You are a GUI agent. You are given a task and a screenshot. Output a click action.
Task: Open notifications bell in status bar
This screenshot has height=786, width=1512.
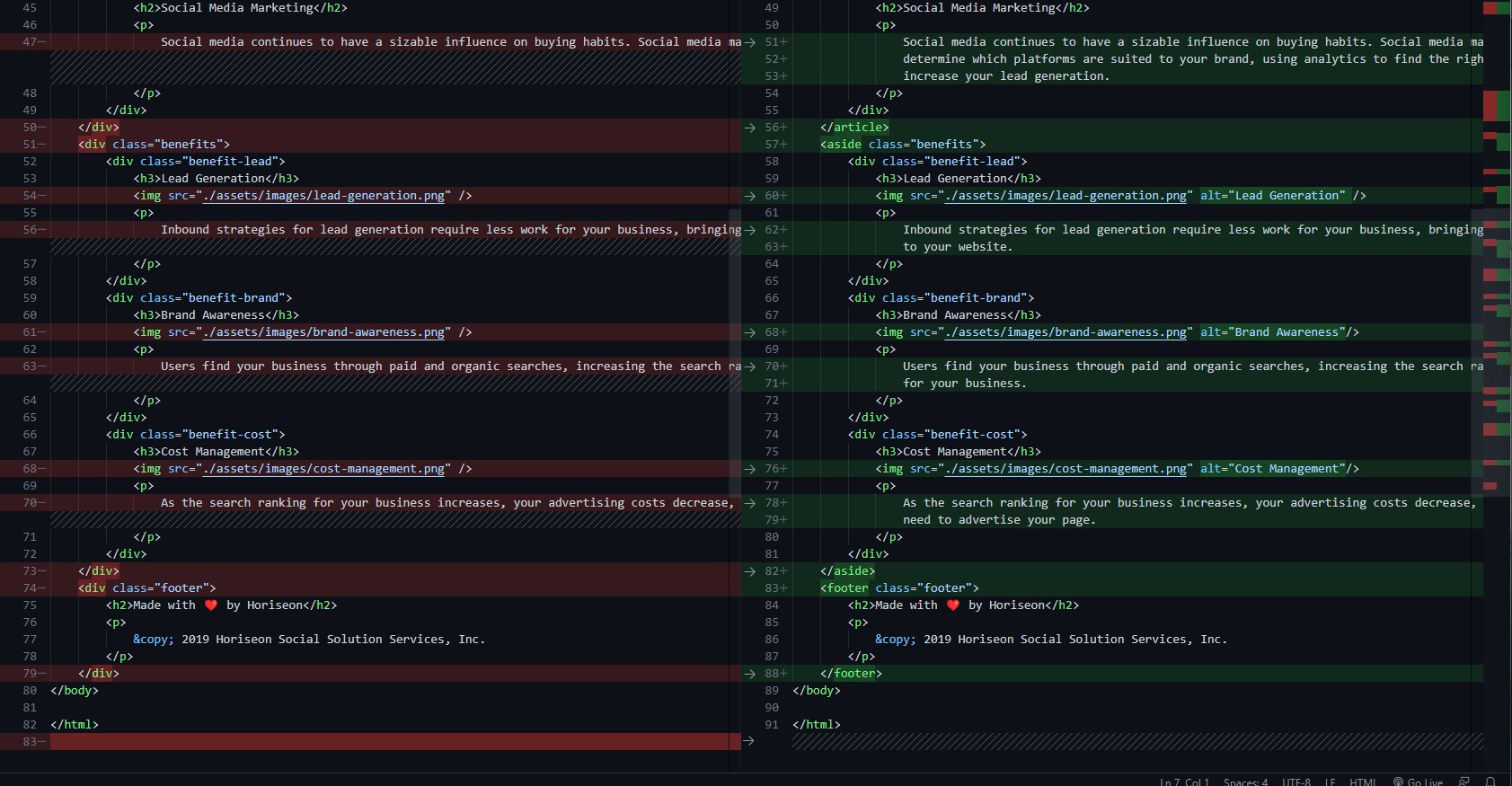1490,782
